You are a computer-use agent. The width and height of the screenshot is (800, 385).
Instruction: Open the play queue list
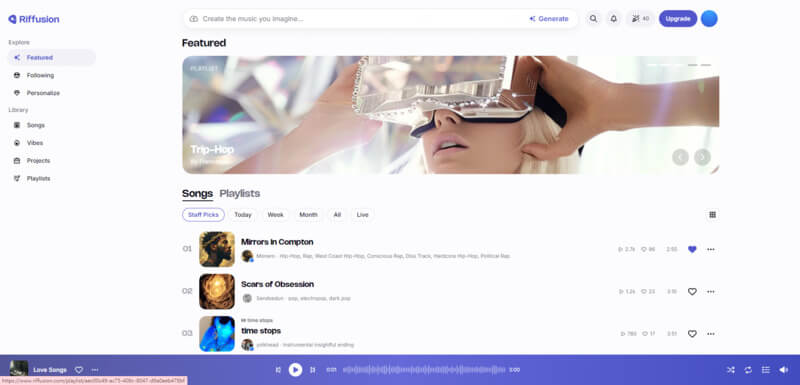click(x=765, y=370)
